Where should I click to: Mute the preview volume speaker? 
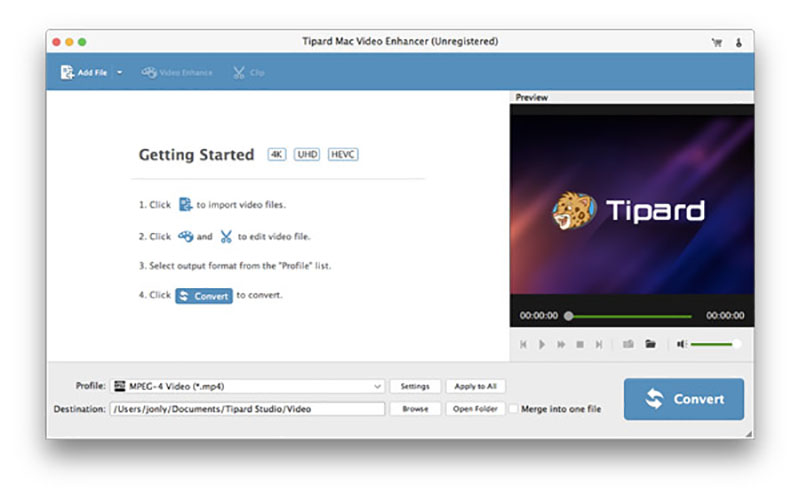(681, 344)
